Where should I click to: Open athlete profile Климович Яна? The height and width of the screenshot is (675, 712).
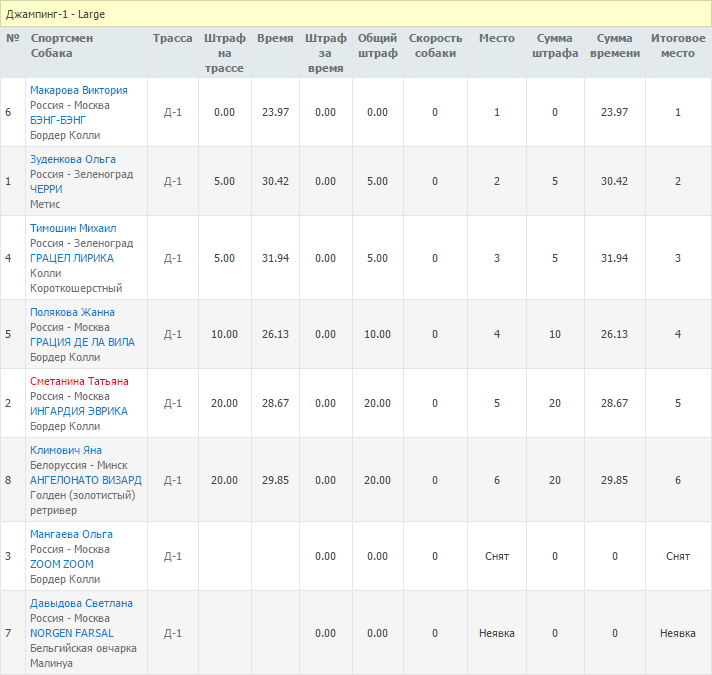[67, 450]
